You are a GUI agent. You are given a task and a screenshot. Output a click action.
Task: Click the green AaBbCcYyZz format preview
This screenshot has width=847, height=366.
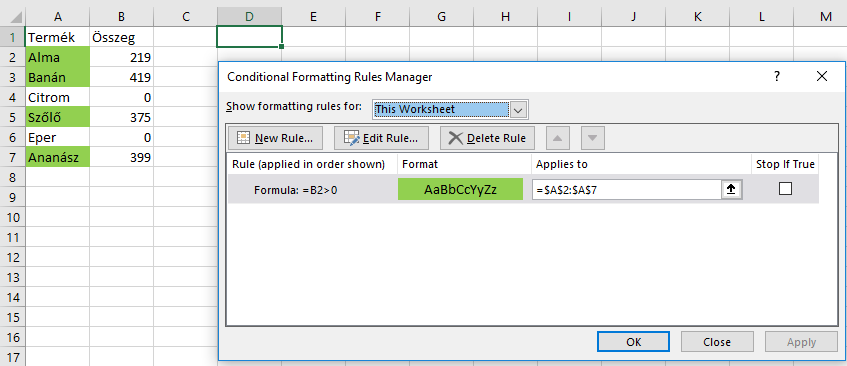pos(460,189)
